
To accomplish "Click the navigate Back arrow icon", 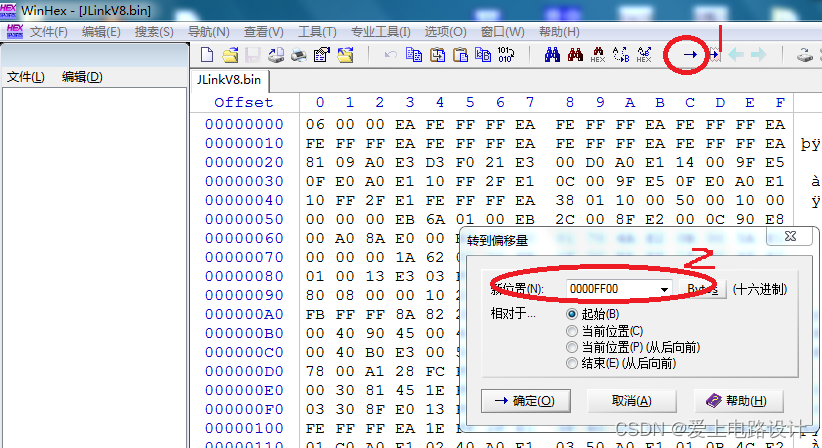I will click(x=736, y=54).
